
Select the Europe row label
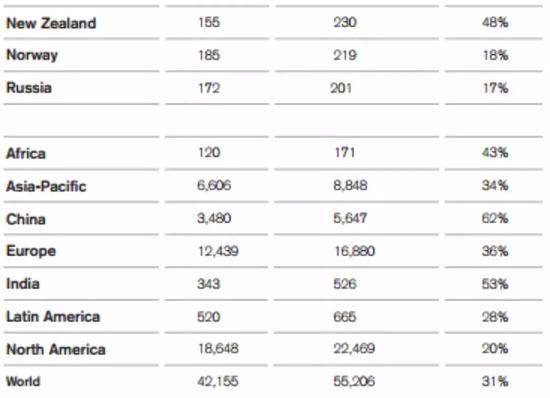point(31,251)
